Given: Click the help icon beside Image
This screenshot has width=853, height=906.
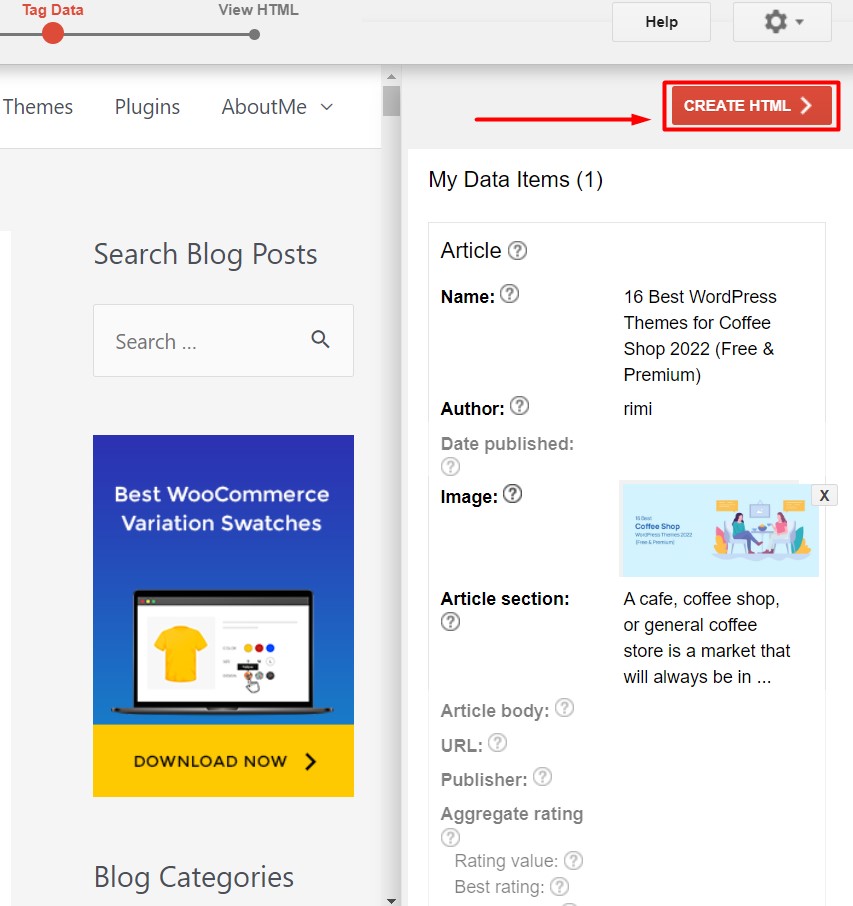Looking at the screenshot, I should coord(512,494).
